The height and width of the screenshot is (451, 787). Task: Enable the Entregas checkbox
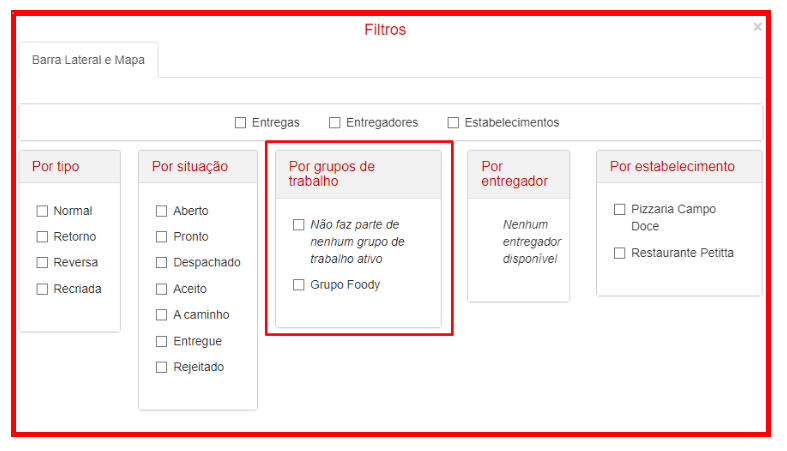tap(241, 123)
